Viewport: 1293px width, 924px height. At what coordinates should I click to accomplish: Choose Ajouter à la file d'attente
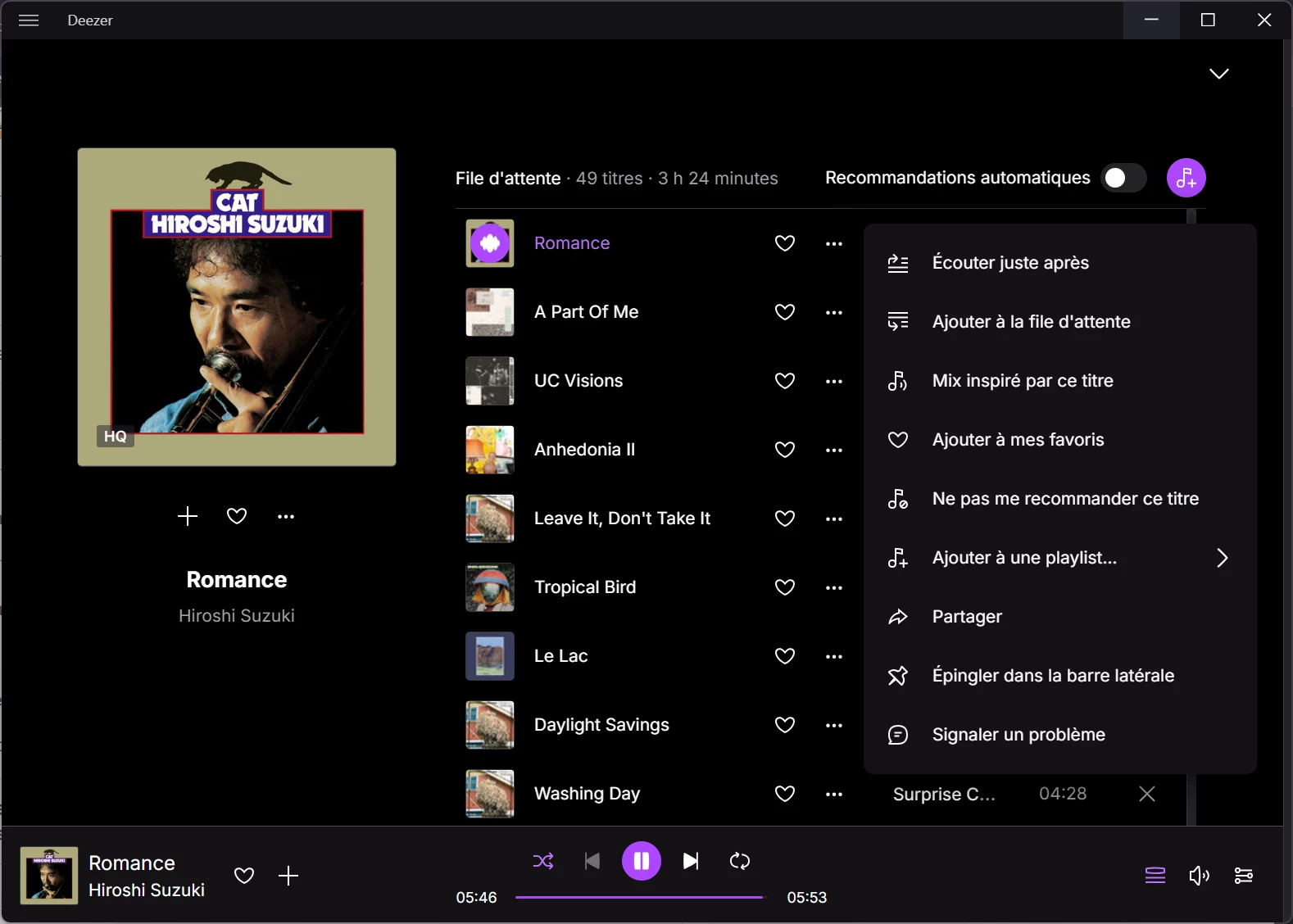point(1059,322)
